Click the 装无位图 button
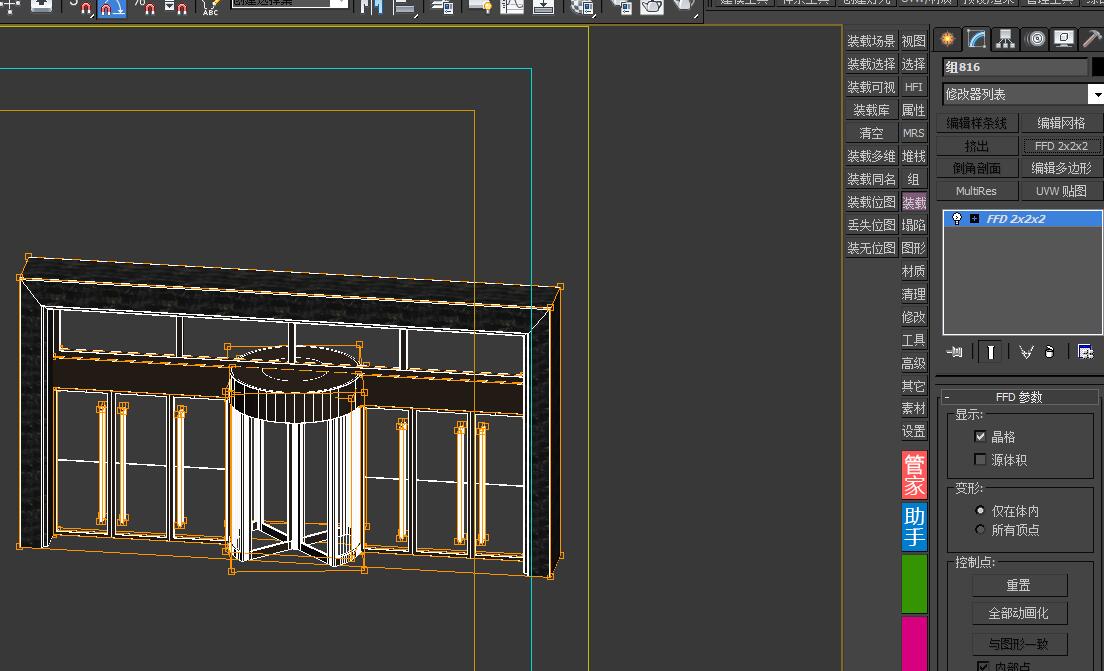 (x=871, y=248)
